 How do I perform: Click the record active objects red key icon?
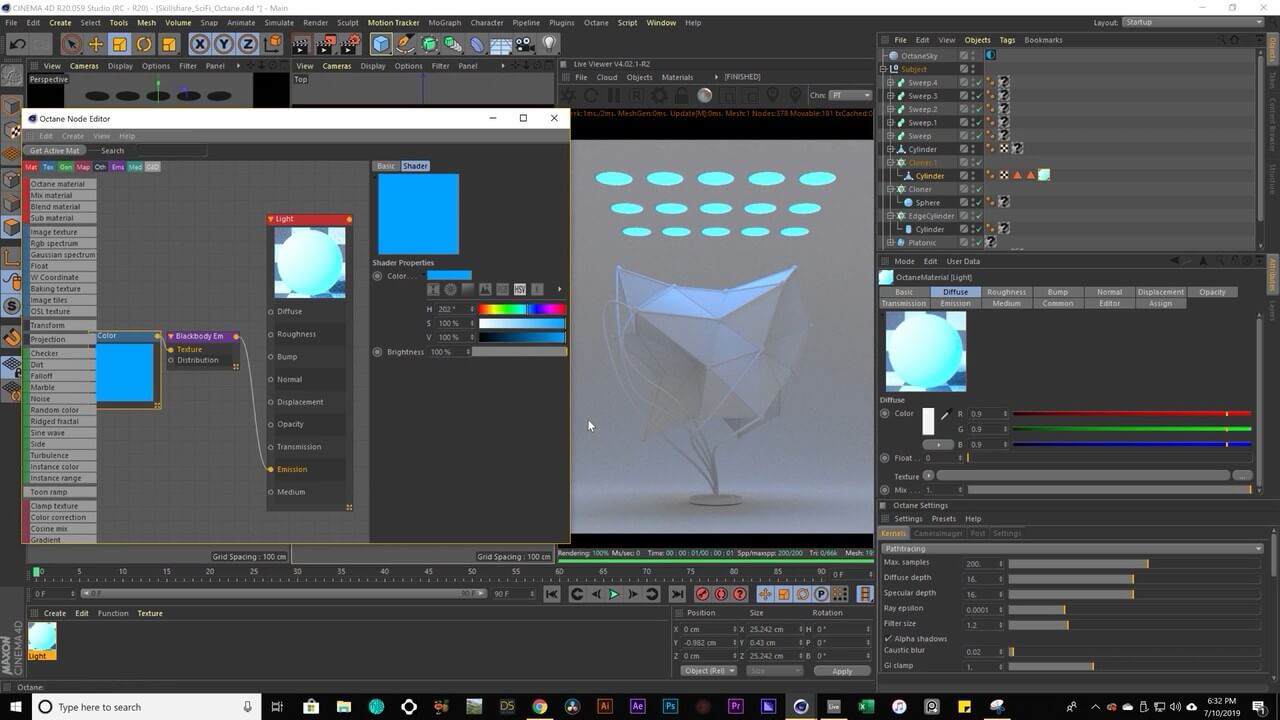[x=702, y=594]
